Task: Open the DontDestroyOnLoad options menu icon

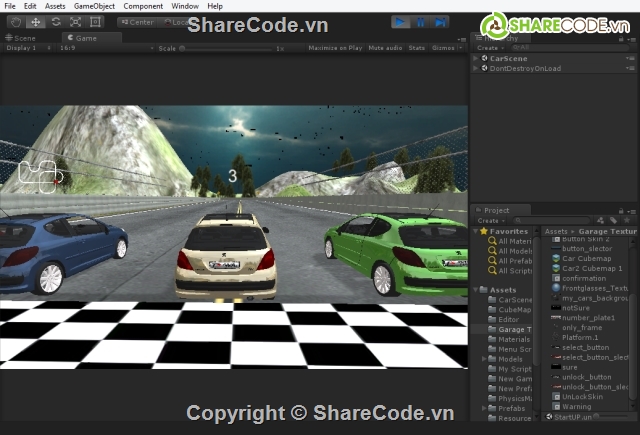Action: (x=631, y=68)
